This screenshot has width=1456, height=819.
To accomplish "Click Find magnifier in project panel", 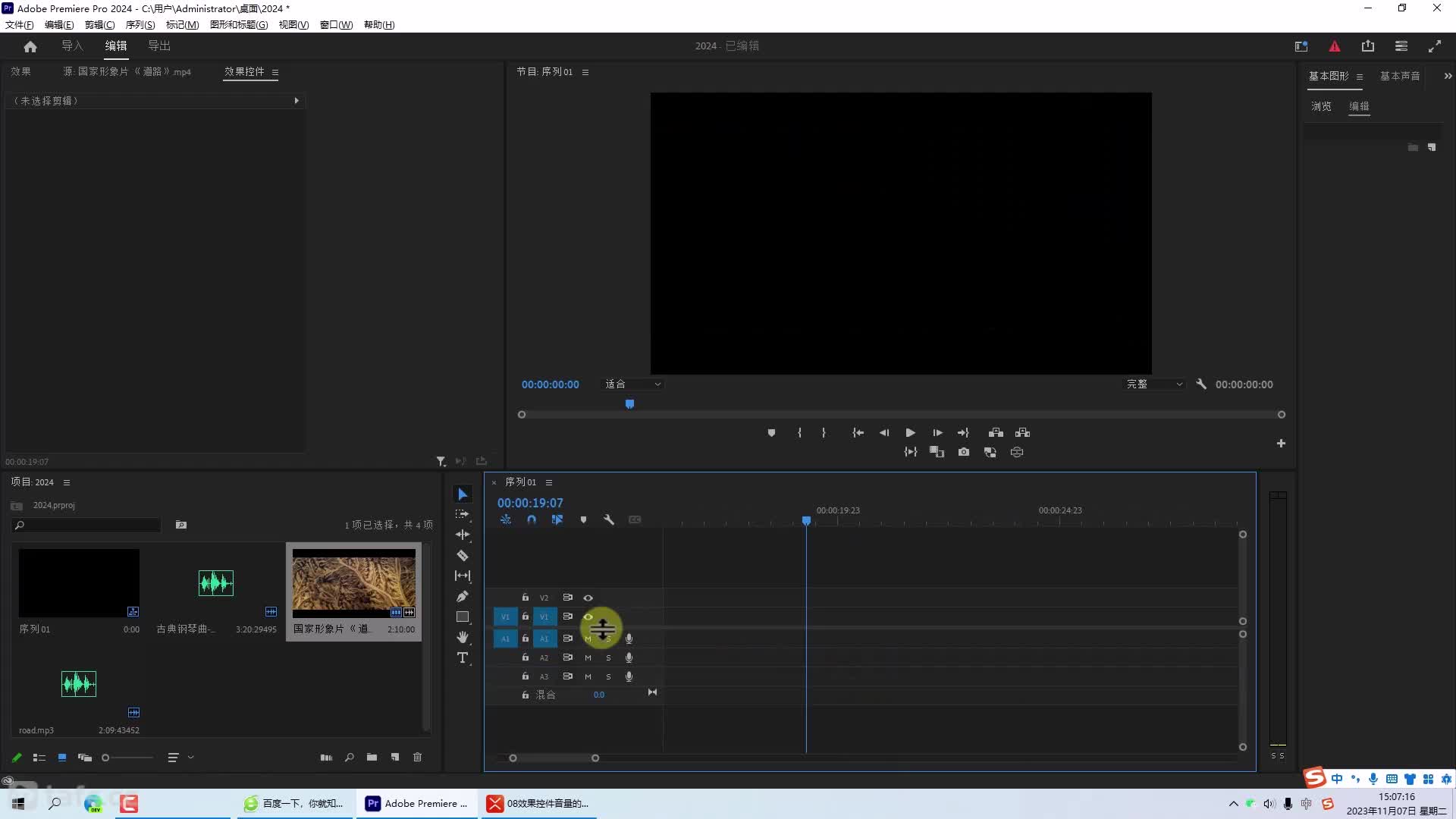I will tap(349, 757).
